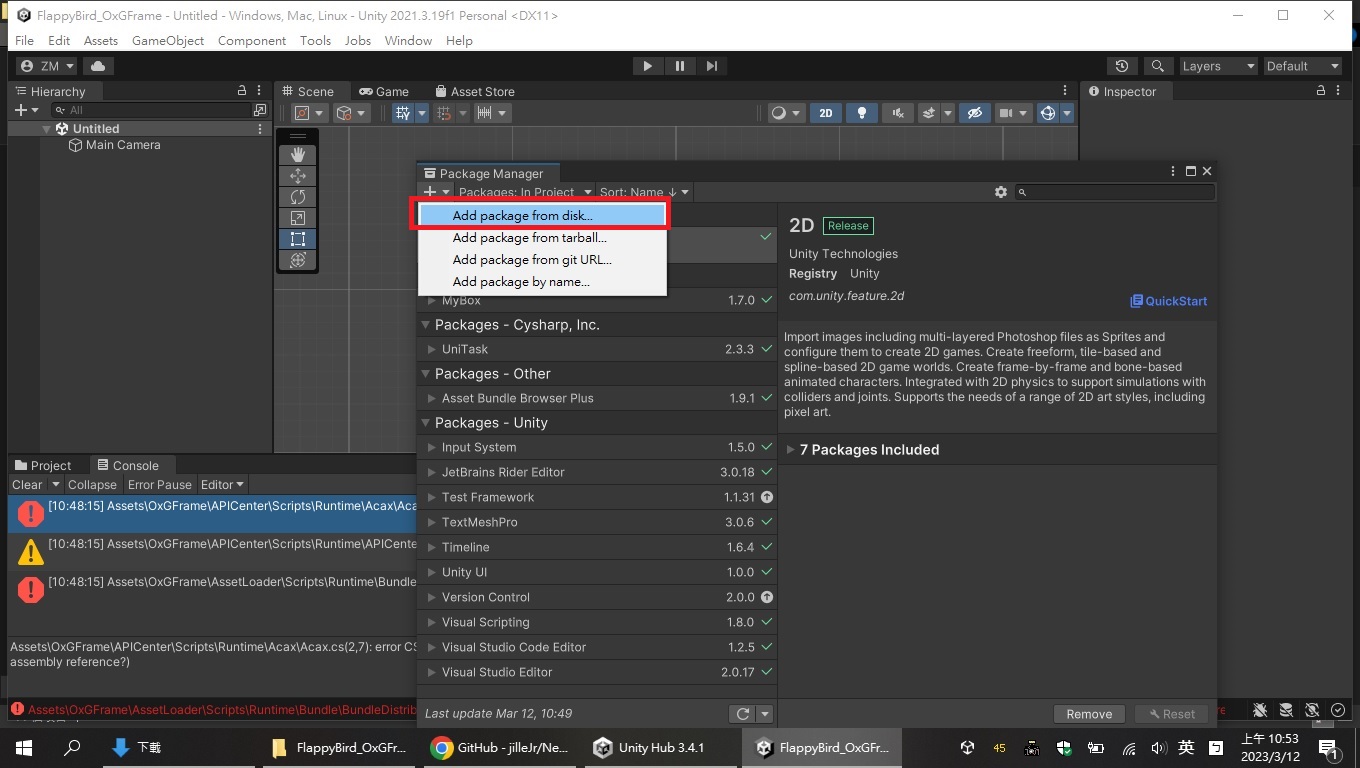Start Play mode with the Play button

click(647, 66)
